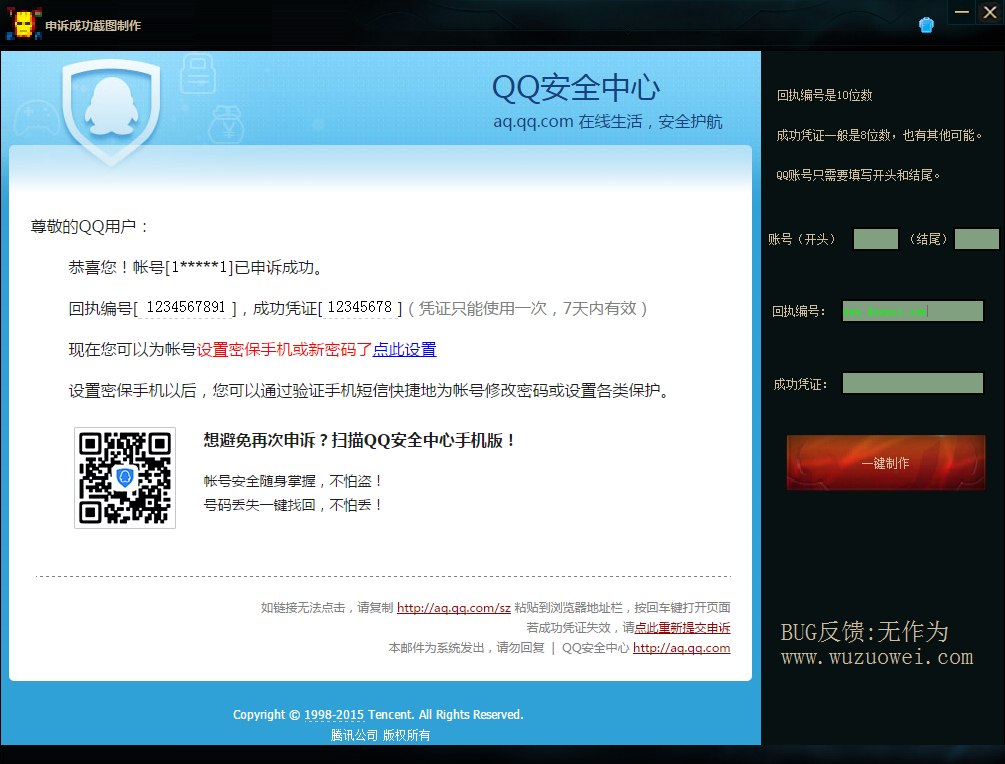Minimize the application window
This screenshot has width=1005, height=764.
[x=961, y=12]
